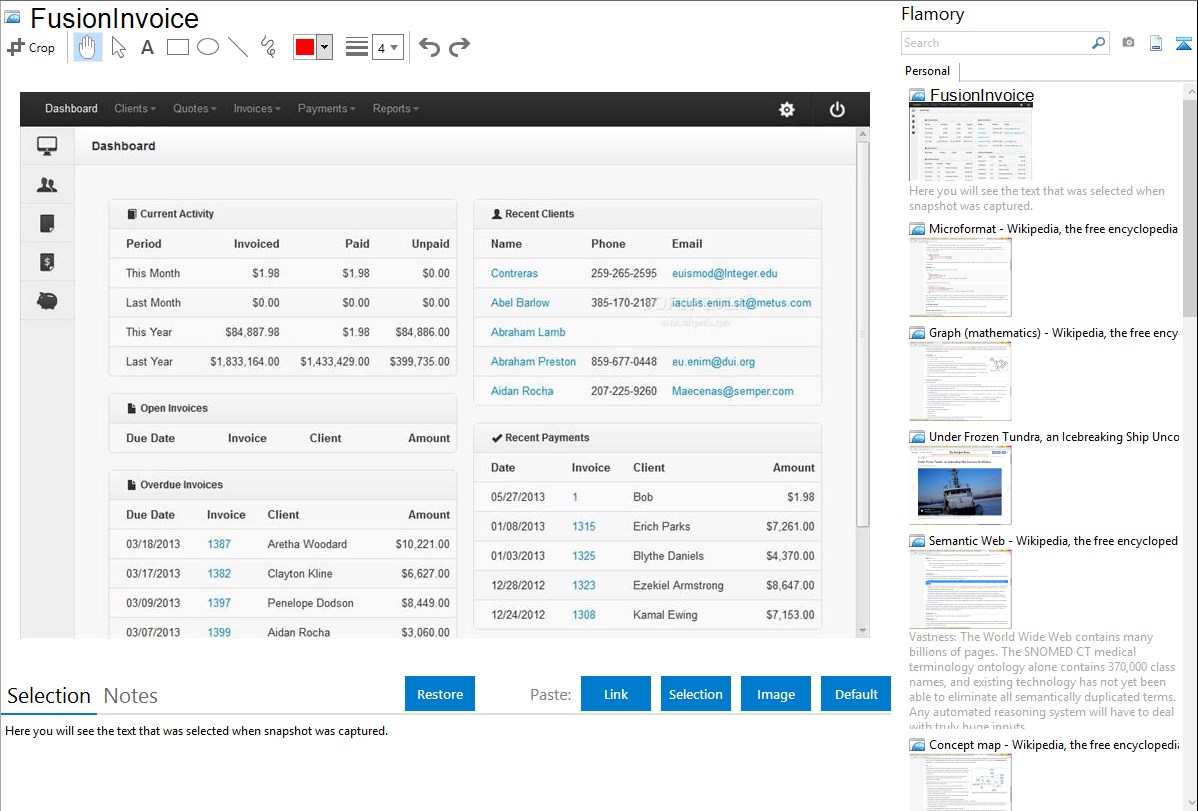Activate the hand pan tool
This screenshot has height=811, width=1198.
[x=88, y=47]
